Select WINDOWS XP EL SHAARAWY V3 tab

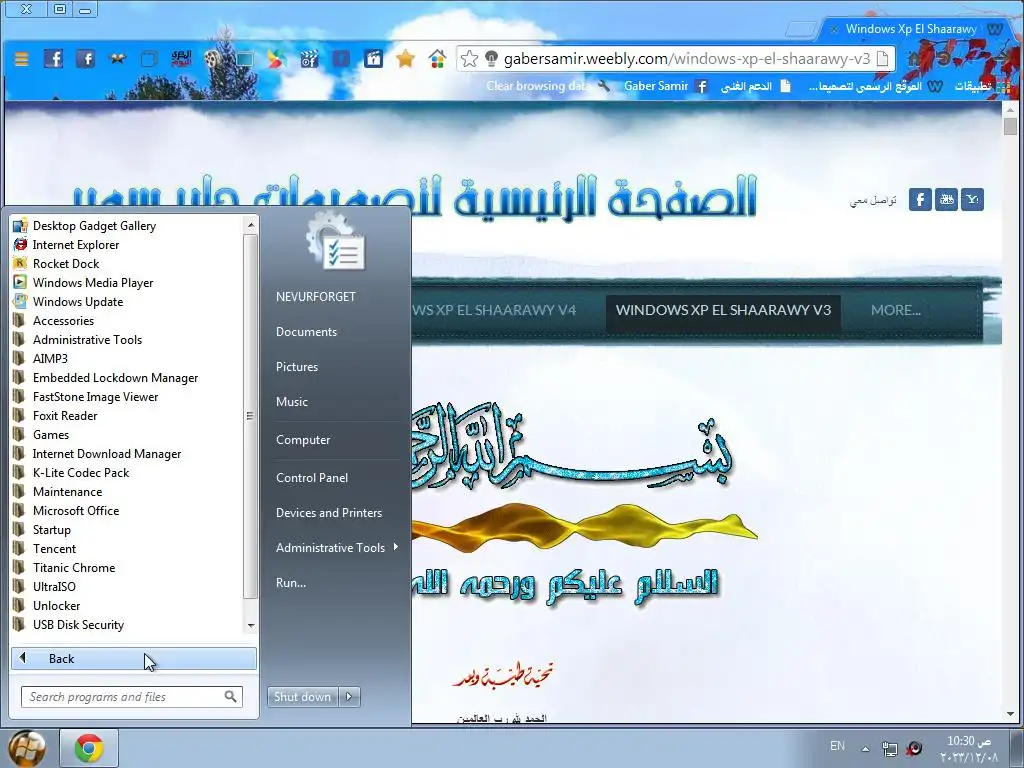click(723, 310)
